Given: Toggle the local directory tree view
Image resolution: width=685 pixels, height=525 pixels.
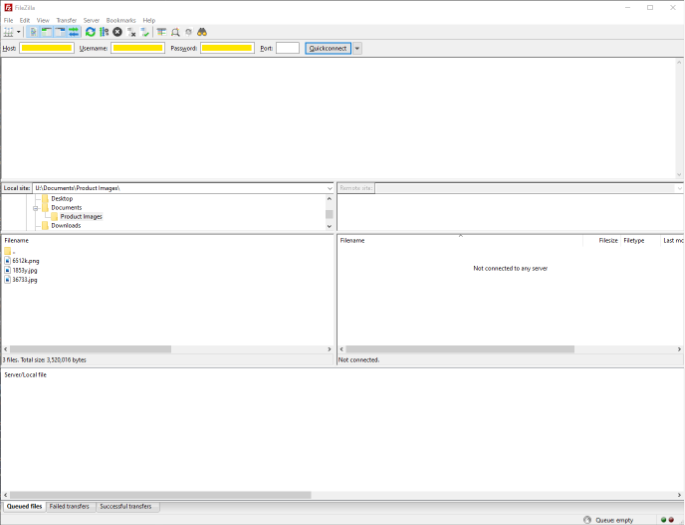Looking at the screenshot, I should pos(46,32).
